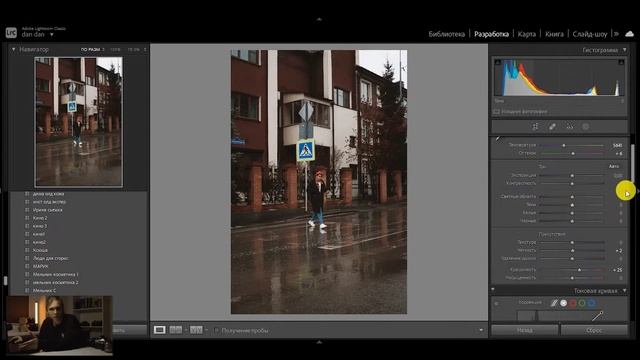The image size is (640, 360).
Task: Click the Lightroom Classic Lrc logo icon
Action: pyautogui.click(x=11, y=32)
